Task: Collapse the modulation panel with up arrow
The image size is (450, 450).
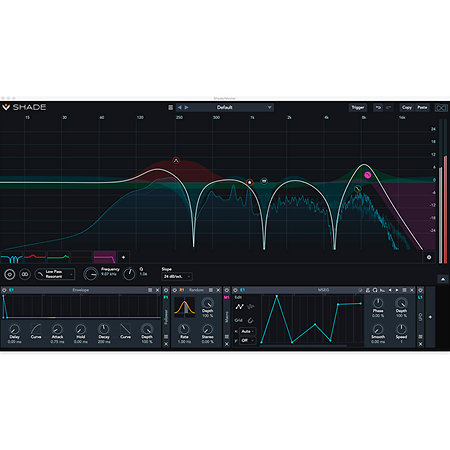Action: [x=443, y=279]
